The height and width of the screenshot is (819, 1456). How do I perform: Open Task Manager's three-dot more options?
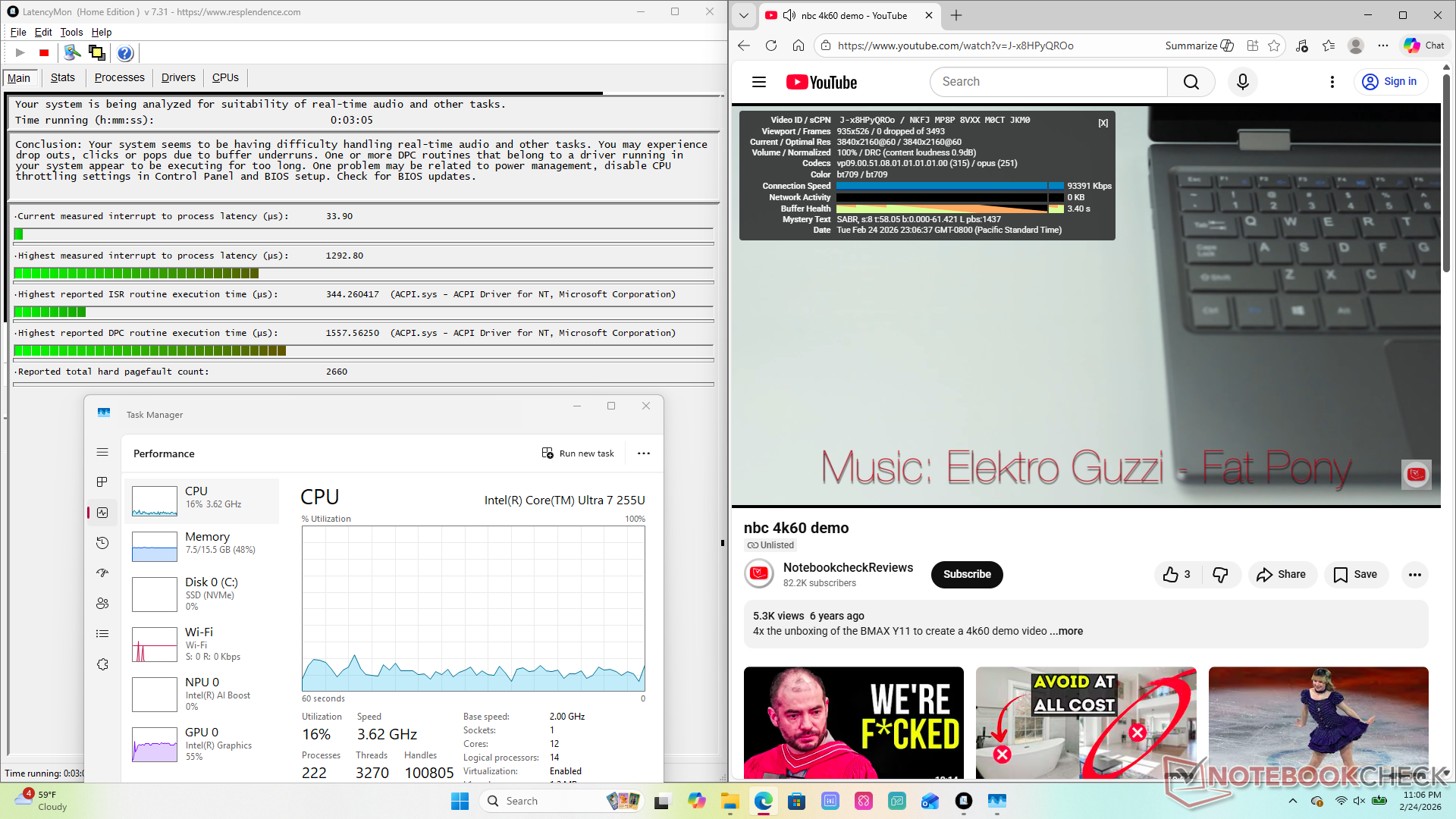coord(644,453)
